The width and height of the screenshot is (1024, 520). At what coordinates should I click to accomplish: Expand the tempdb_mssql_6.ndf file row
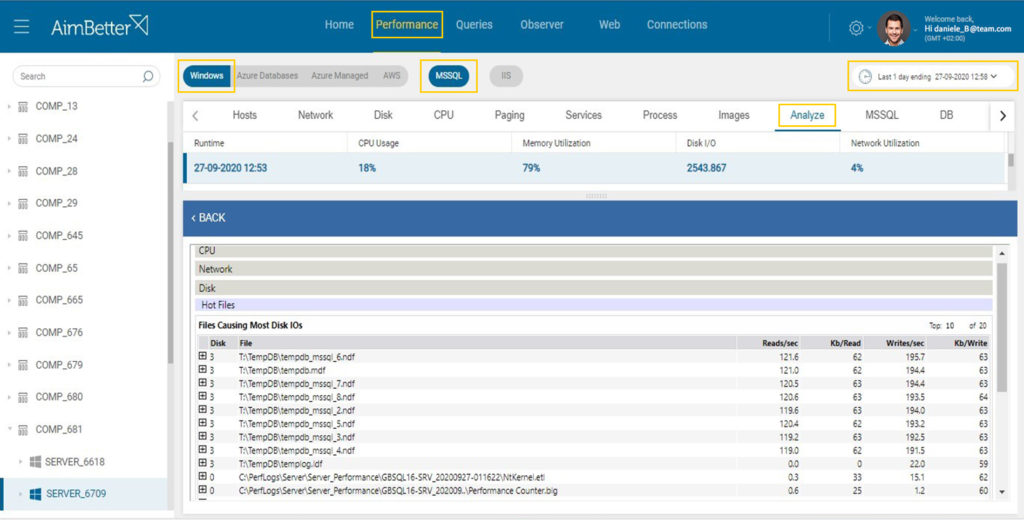click(202, 356)
